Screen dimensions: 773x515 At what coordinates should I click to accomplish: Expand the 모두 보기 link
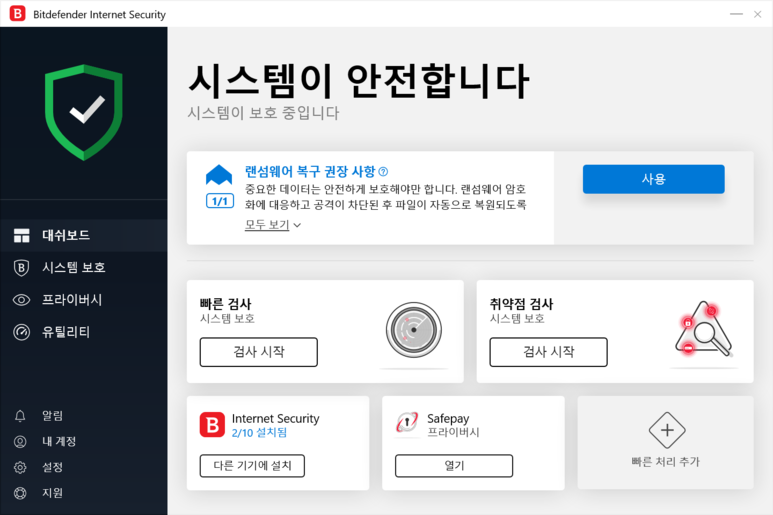click(267, 225)
